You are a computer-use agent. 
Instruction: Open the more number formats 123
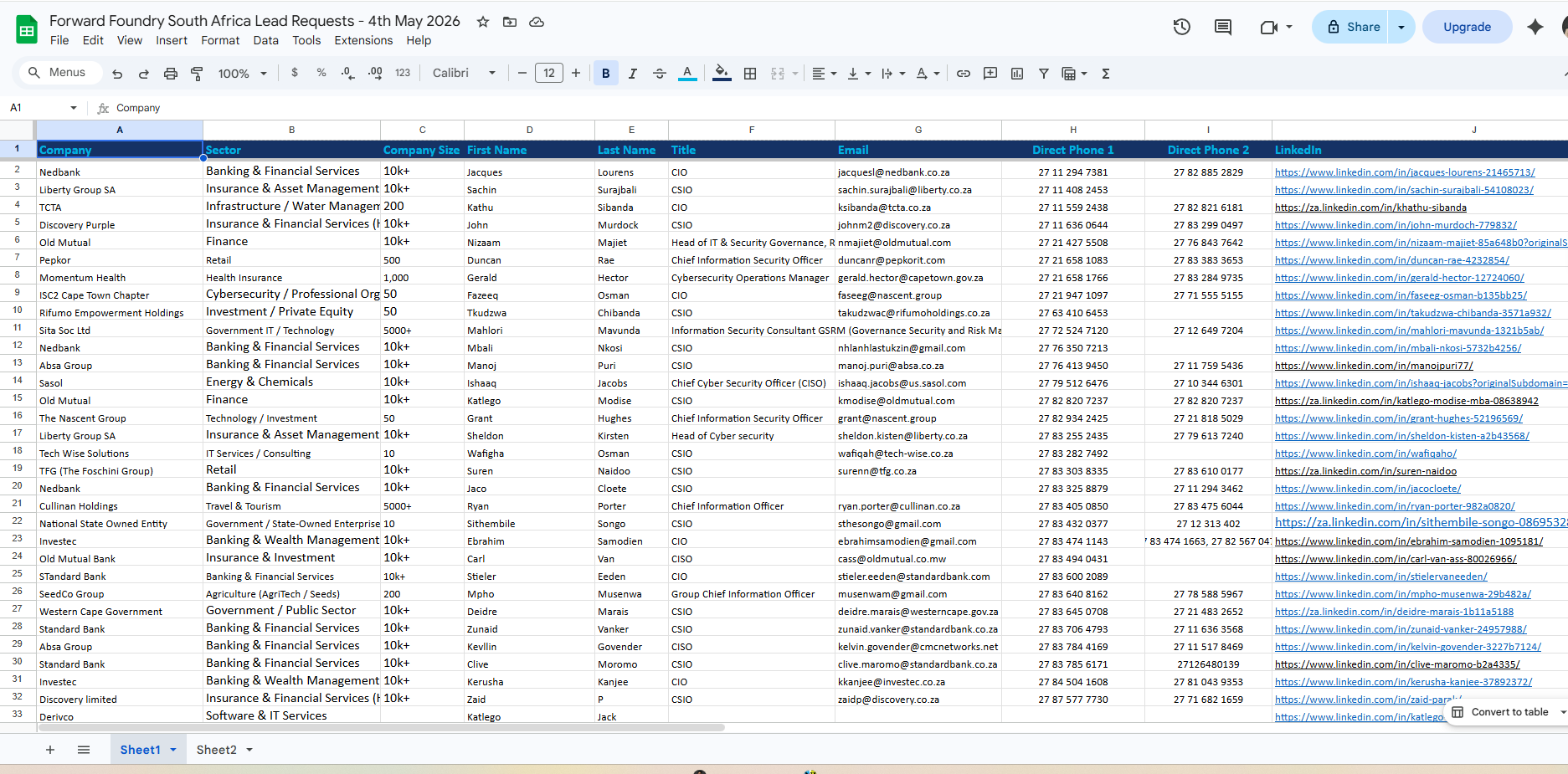coord(403,73)
